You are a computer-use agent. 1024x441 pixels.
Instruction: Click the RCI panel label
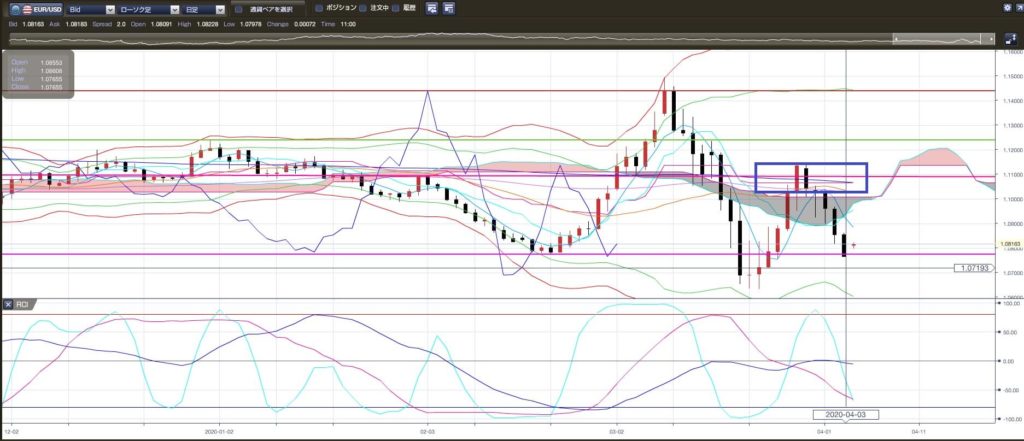point(20,304)
